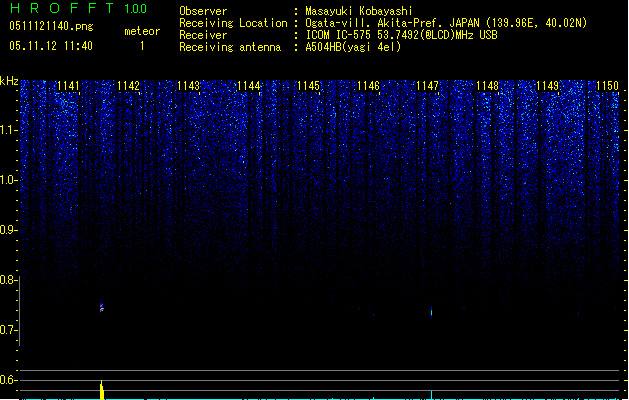Select the file name 0511121140.png
The width and height of the screenshot is (629, 400).
tap(51, 26)
